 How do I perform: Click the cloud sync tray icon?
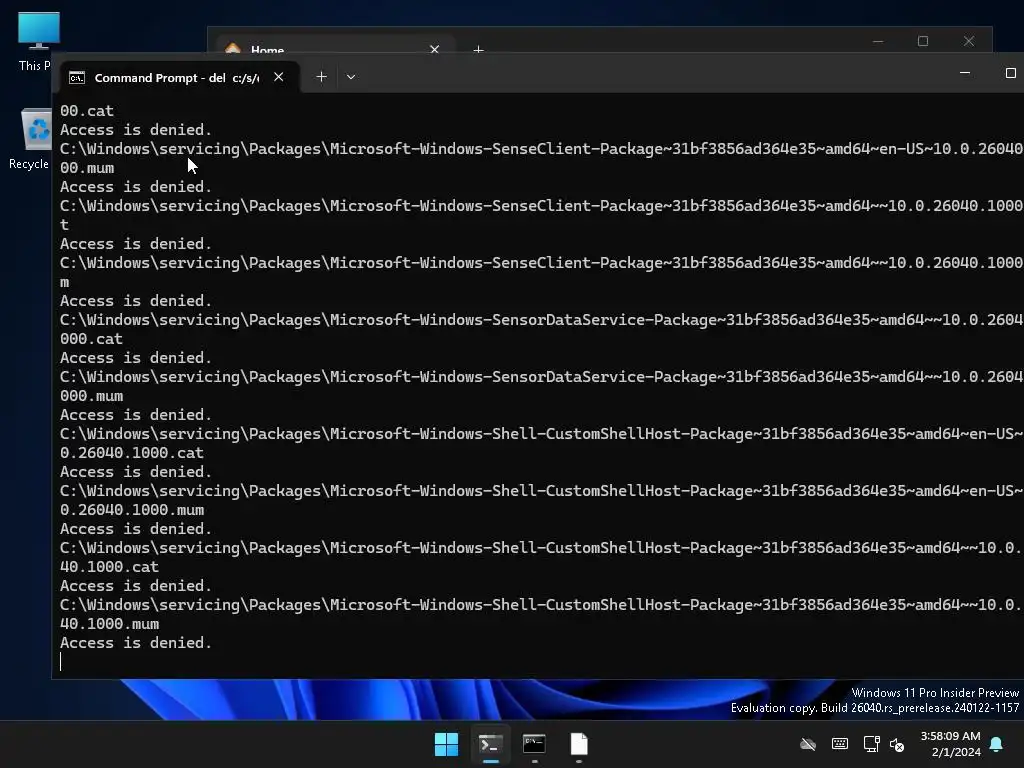[x=808, y=744]
